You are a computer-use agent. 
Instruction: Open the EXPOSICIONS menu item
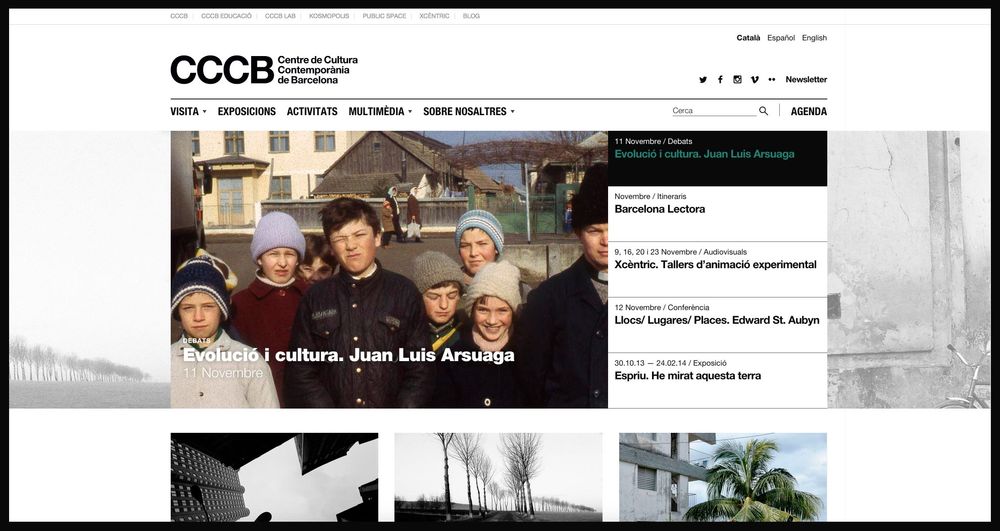click(247, 111)
